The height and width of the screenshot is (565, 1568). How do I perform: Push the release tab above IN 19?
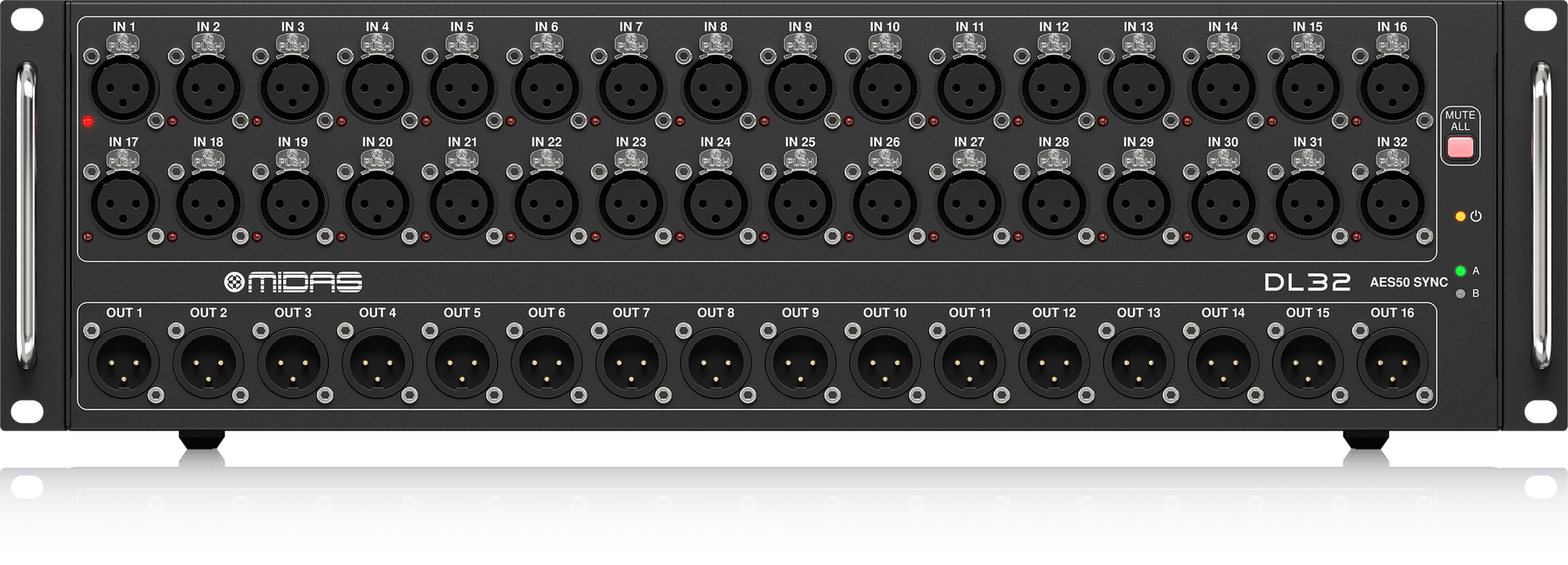pyautogui.click(x=293, y=160)
